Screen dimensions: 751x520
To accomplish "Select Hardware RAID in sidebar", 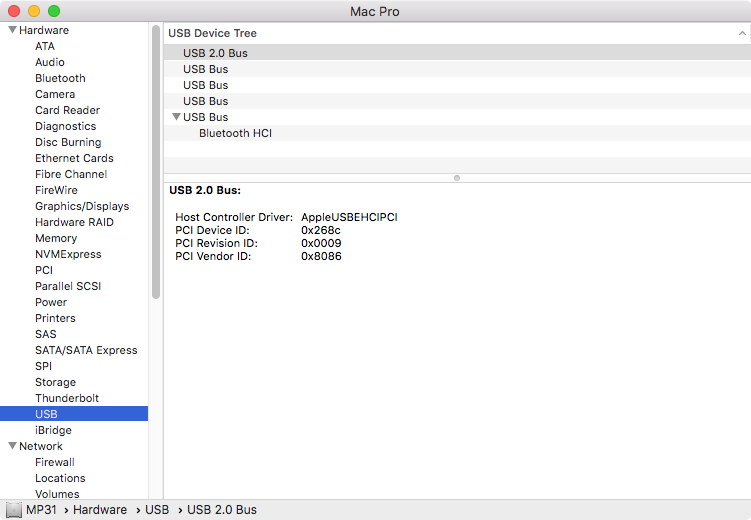I will 74,222.
